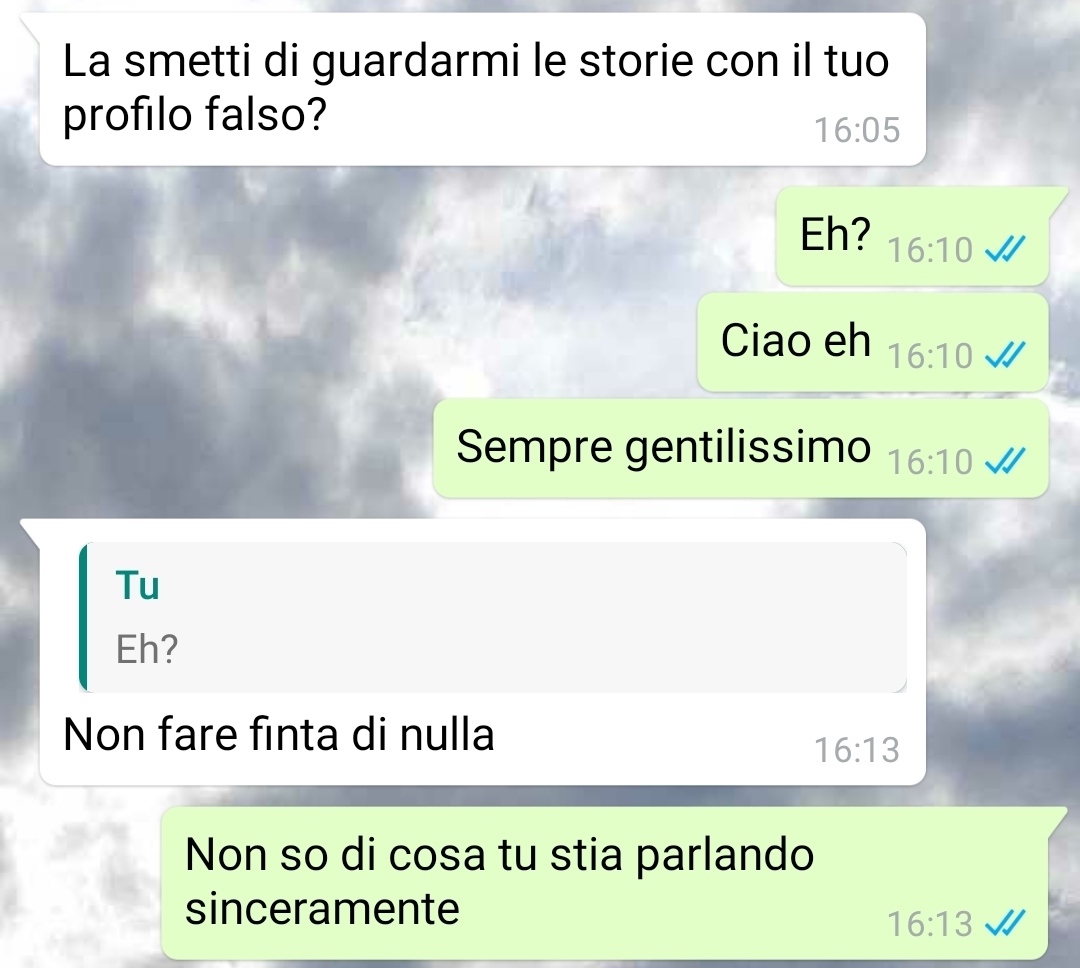Click the double-check on the 16:13 sent message

1005,924
